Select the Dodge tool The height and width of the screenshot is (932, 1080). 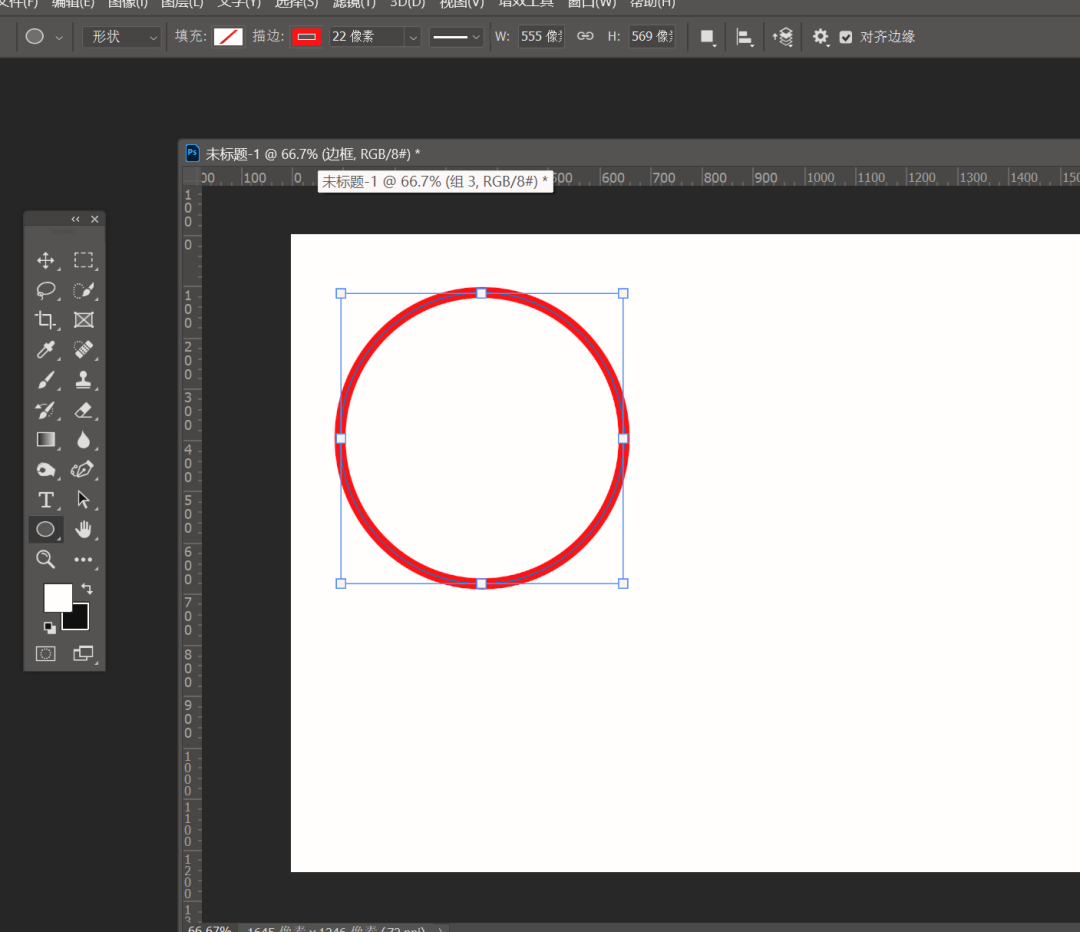[x=45, y=470]
